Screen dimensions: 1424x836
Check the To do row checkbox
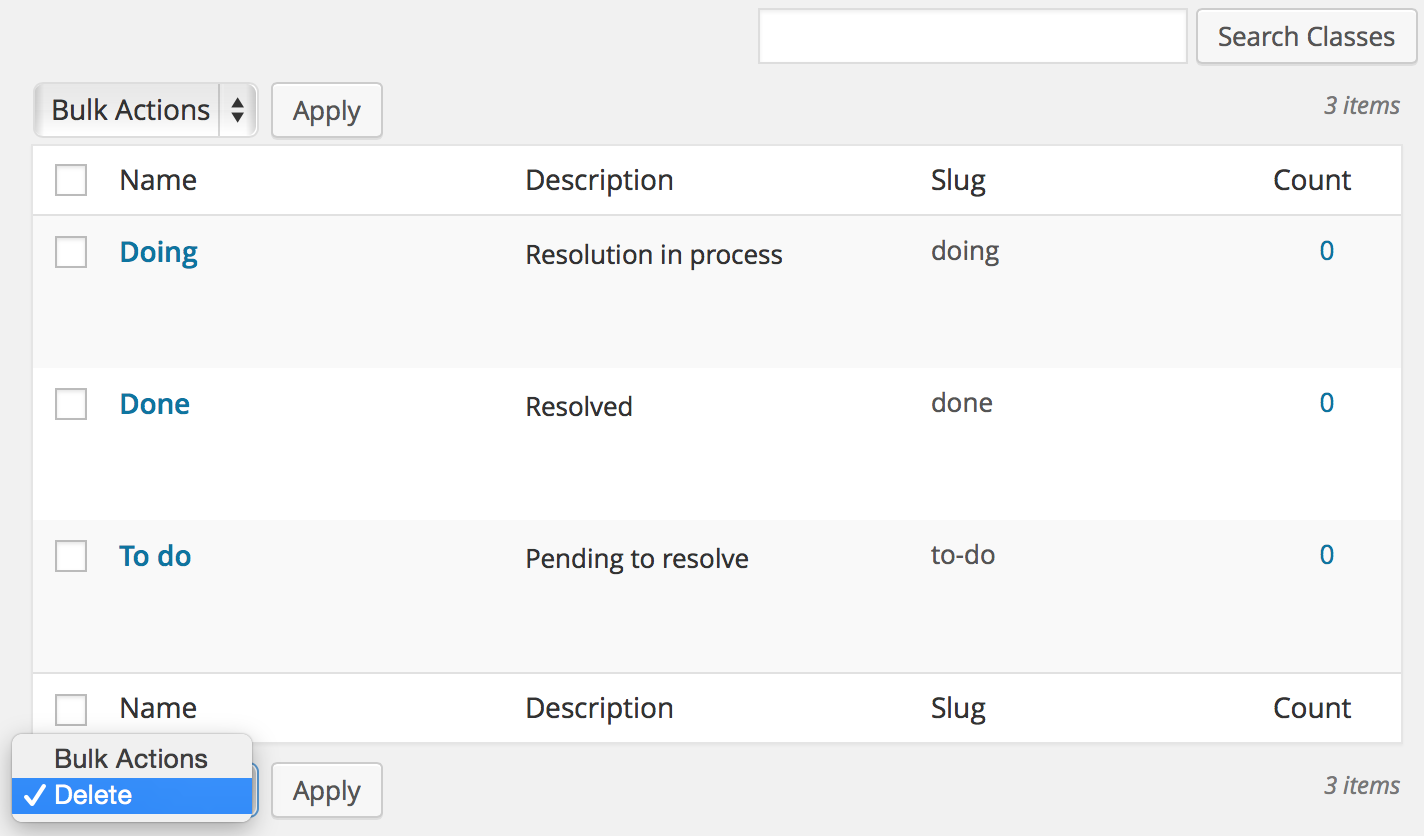coord(71,556)
